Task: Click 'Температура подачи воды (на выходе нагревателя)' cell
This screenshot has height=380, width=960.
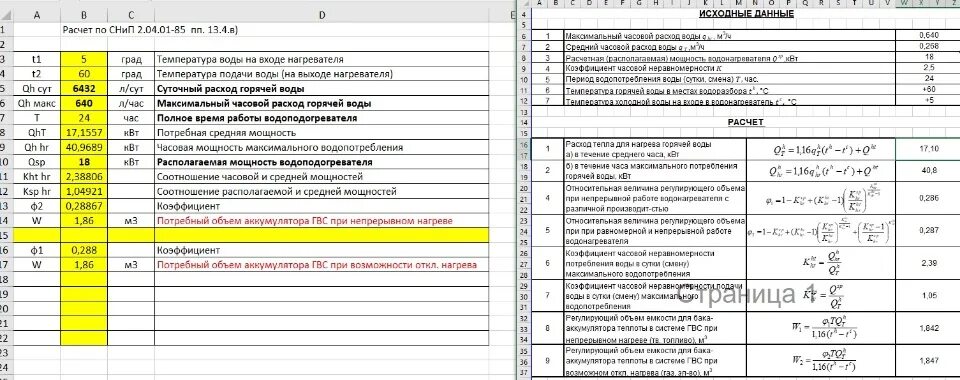Action: click(321, 74)
